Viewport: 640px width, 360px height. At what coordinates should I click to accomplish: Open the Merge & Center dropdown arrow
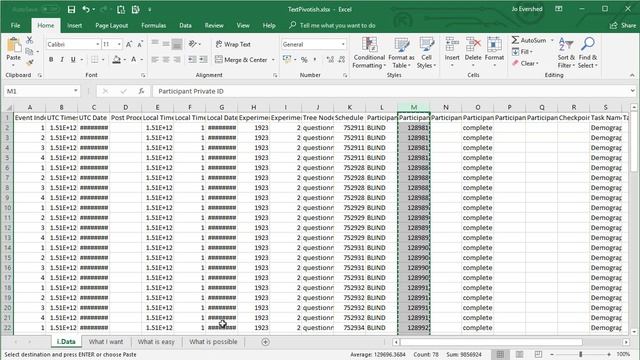(x=273, y=60)
